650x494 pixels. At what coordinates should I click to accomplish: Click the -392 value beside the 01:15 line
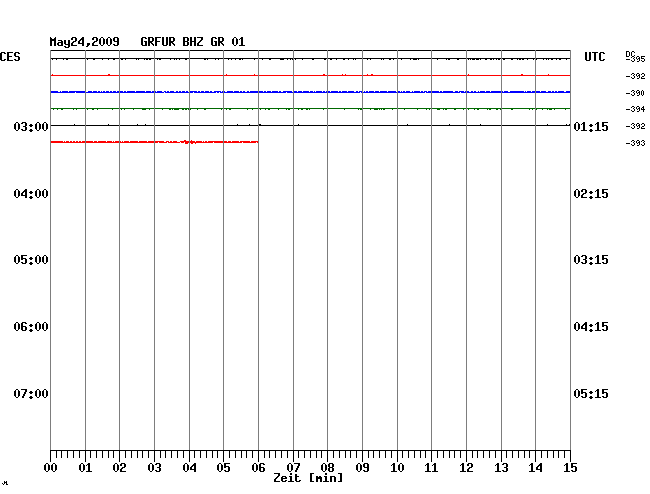tap(635, 126)
